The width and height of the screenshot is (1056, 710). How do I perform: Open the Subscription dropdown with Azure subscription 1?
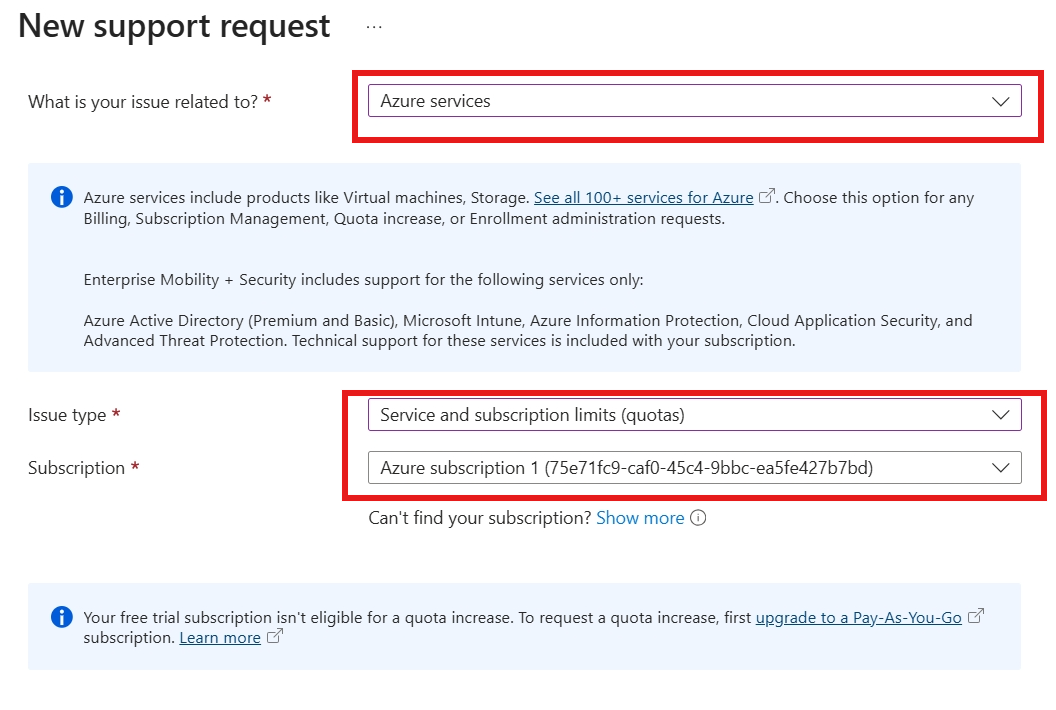click(x=694, y=467)
